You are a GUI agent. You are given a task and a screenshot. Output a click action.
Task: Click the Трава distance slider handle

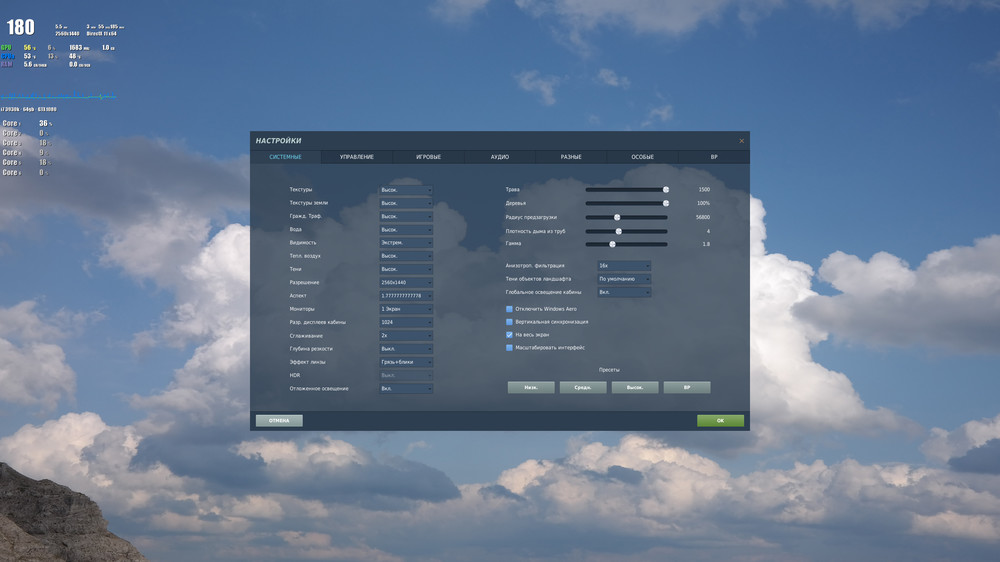coord(666,189)
